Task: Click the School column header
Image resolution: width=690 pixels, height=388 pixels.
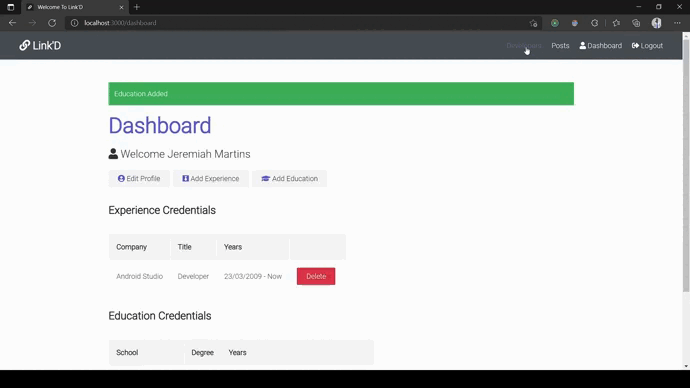Action: coord(127,352)
